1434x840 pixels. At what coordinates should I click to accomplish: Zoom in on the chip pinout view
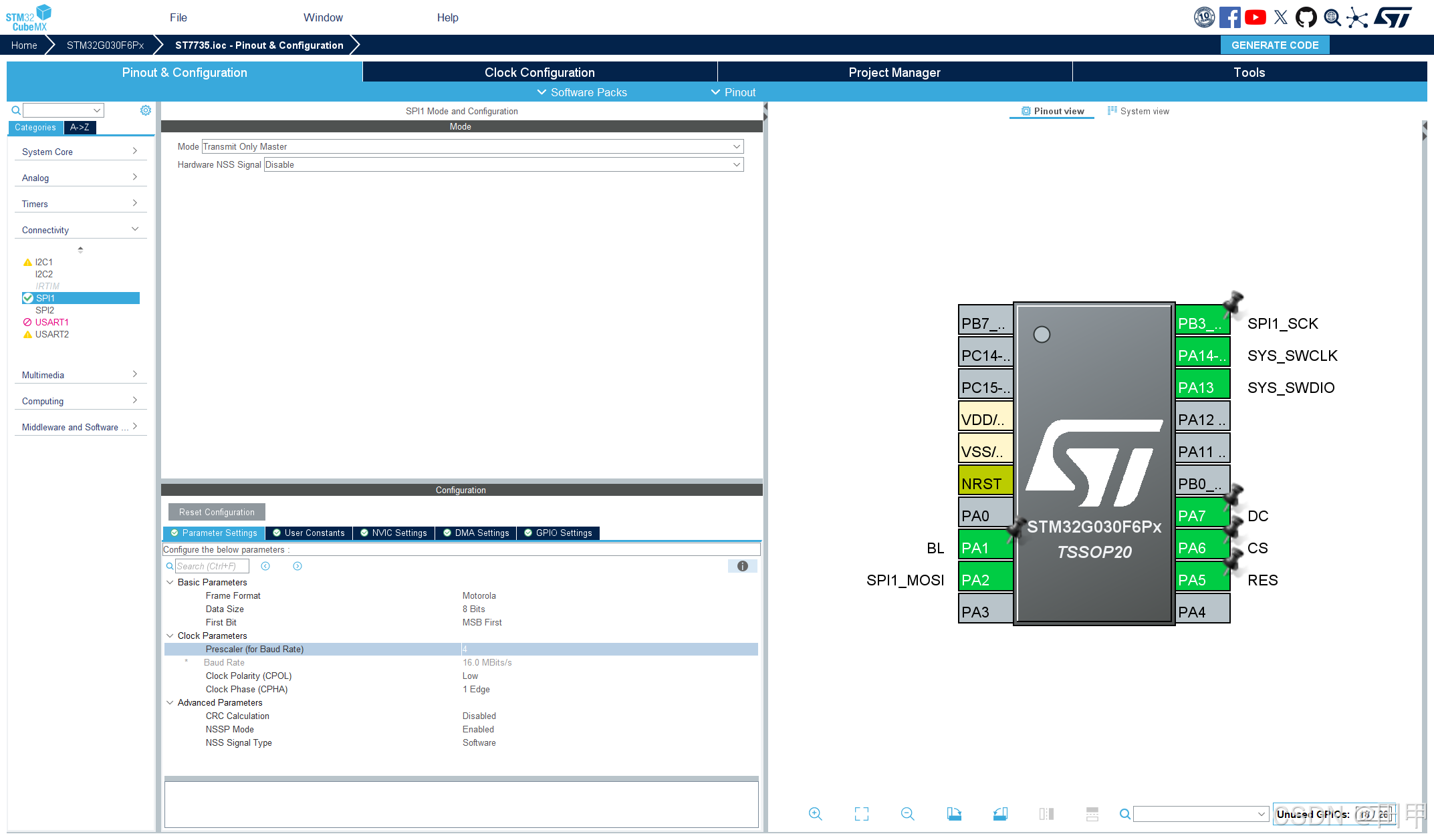[816, 814]
